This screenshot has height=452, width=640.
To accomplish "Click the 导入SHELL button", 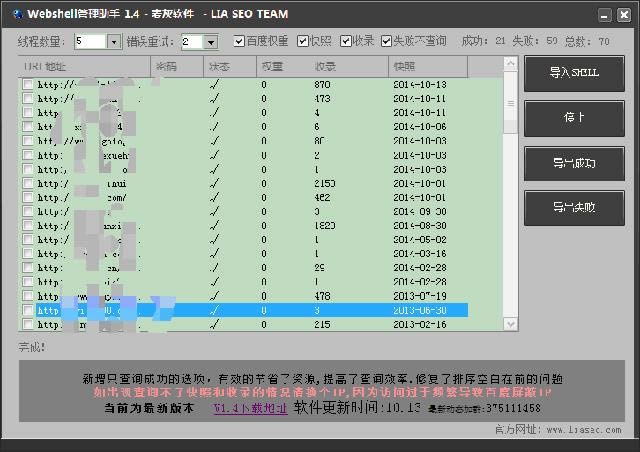I will (x=574, y=73).
